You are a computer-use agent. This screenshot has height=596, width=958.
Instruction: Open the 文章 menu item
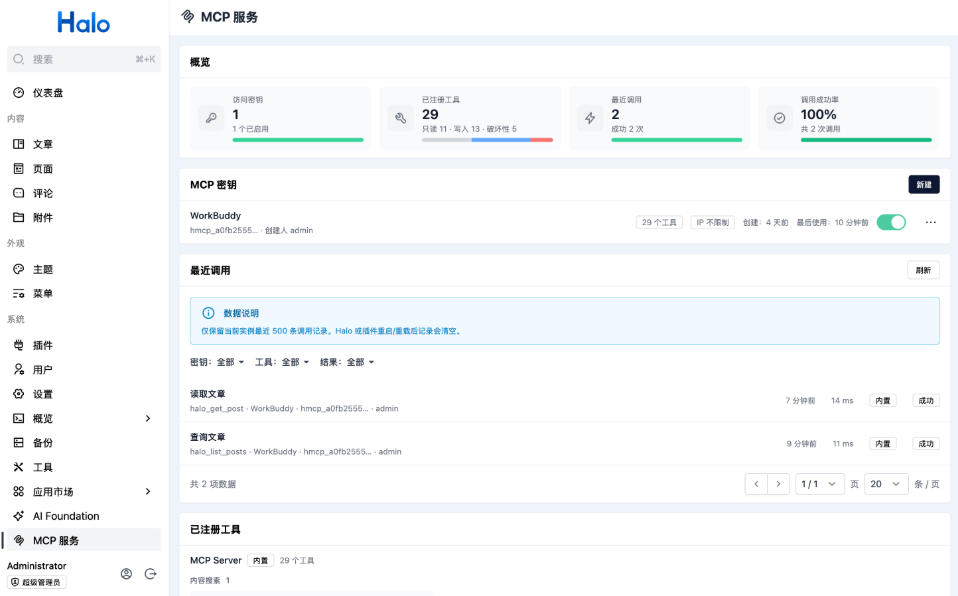coord(84,144)
